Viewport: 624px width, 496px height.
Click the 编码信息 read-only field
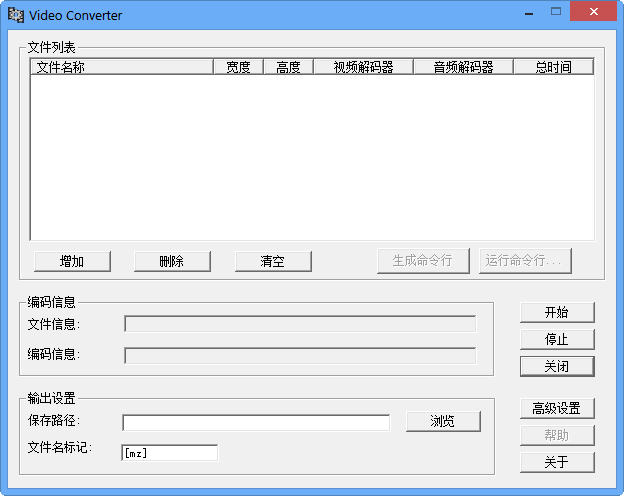pyautogui.click(x=300, y=355)
